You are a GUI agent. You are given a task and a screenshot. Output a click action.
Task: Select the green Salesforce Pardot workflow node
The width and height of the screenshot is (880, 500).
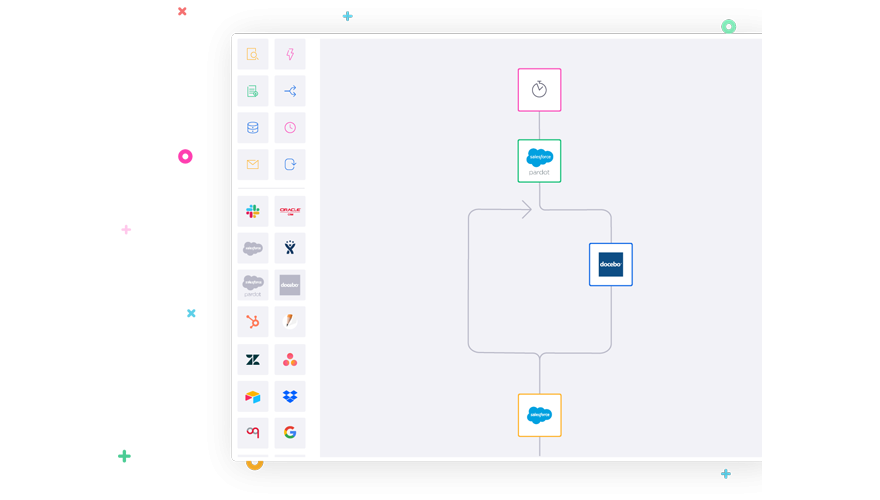539,161
